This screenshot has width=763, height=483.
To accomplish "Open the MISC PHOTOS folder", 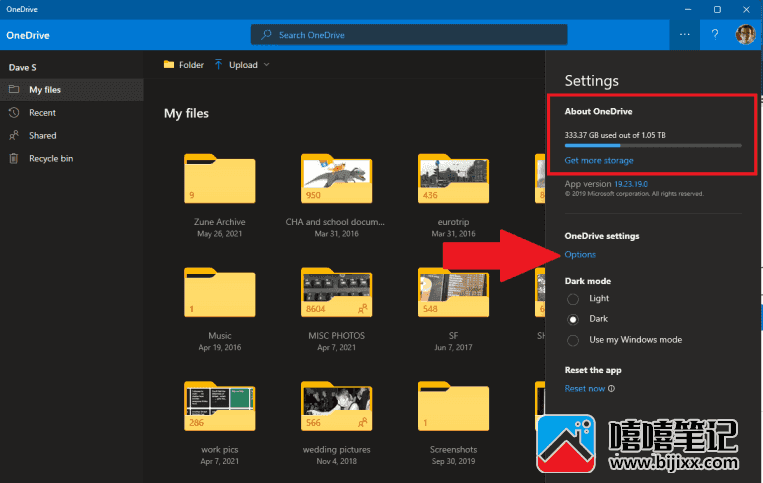I will [336, 292].
